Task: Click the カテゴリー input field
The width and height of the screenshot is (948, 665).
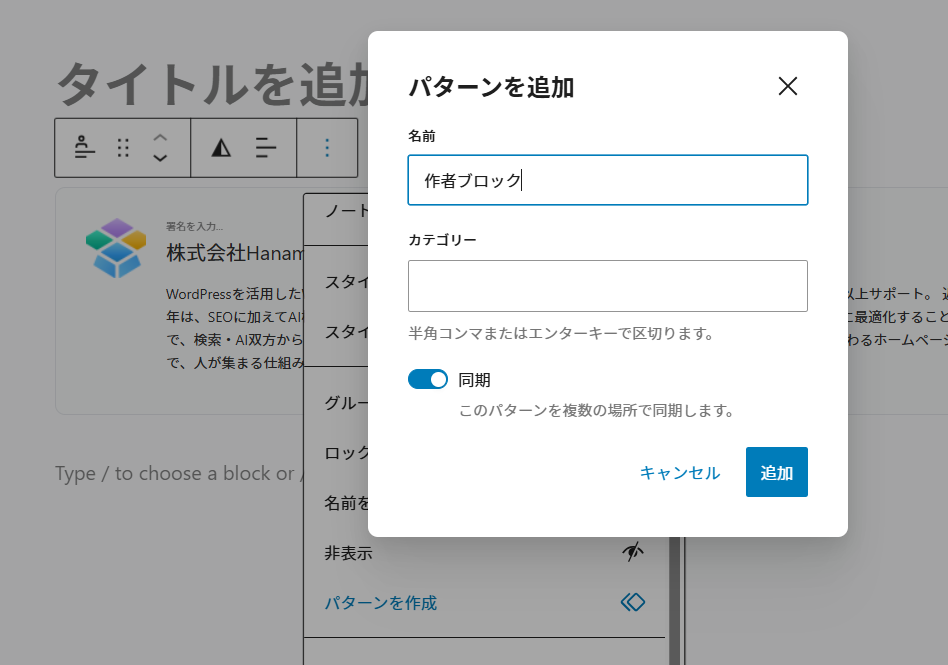Action: pos(607,286)
